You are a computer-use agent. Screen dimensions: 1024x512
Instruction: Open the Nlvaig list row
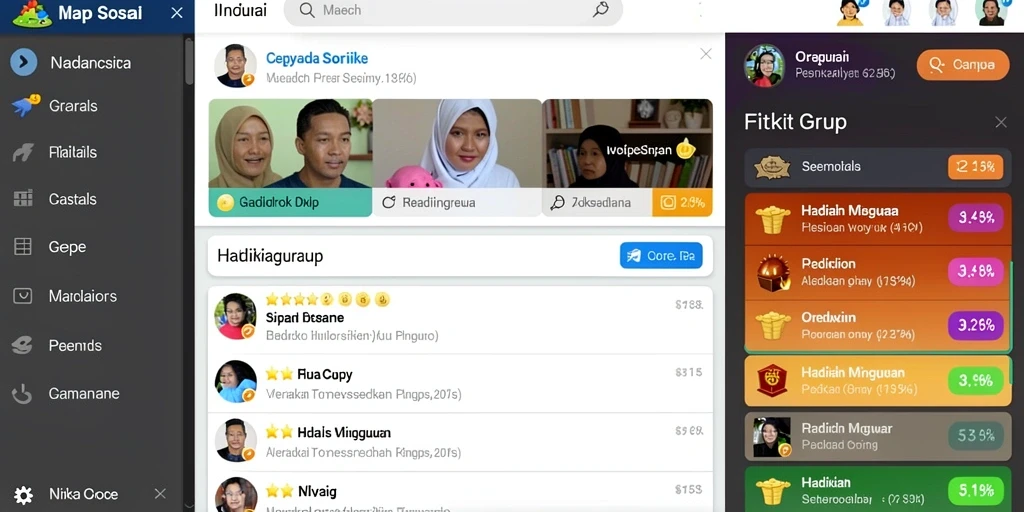460,492
